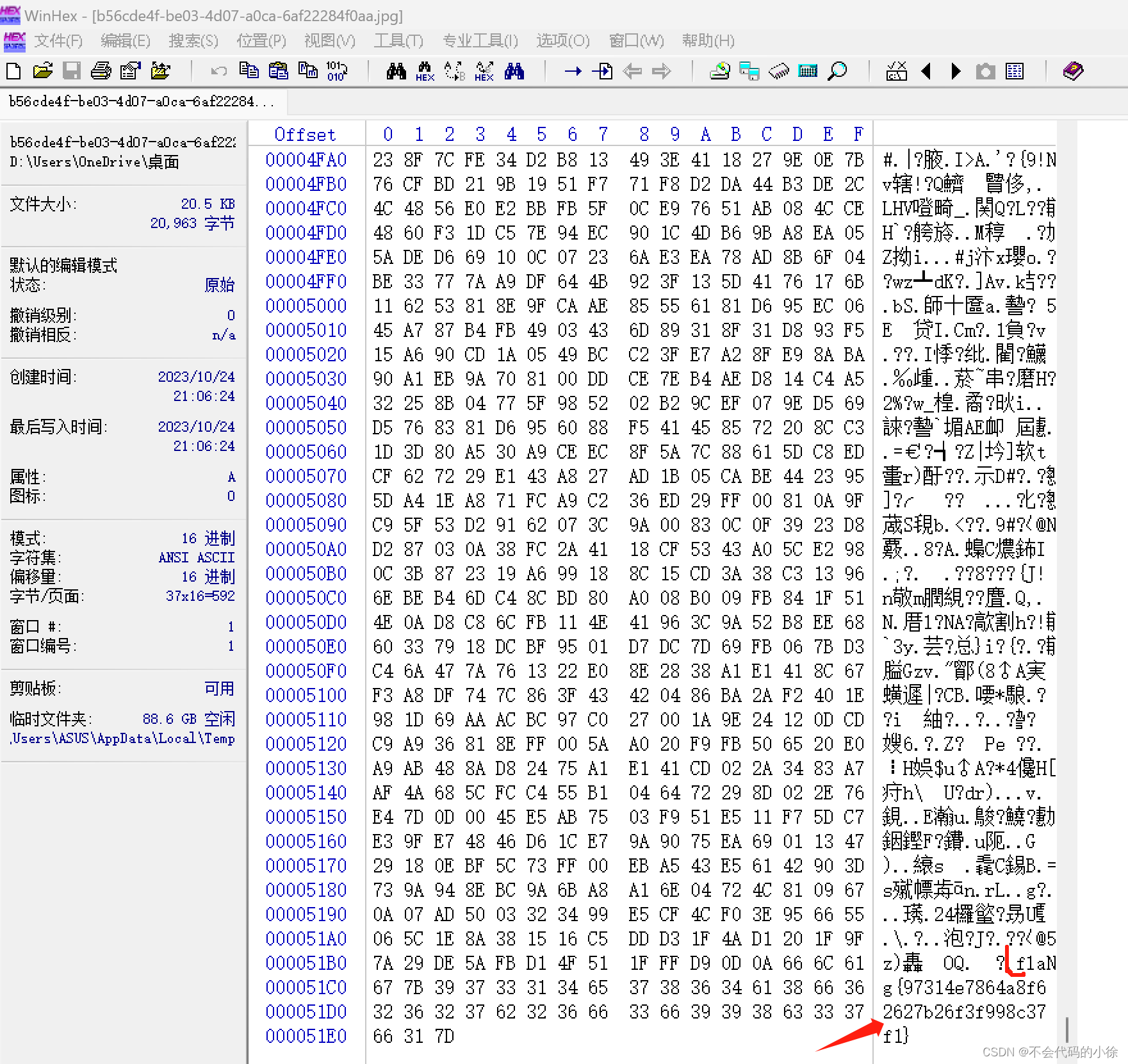This screenshot has height=1064, width=1128.
Task: Click the 原始 state value
Action: pos(219,284)
